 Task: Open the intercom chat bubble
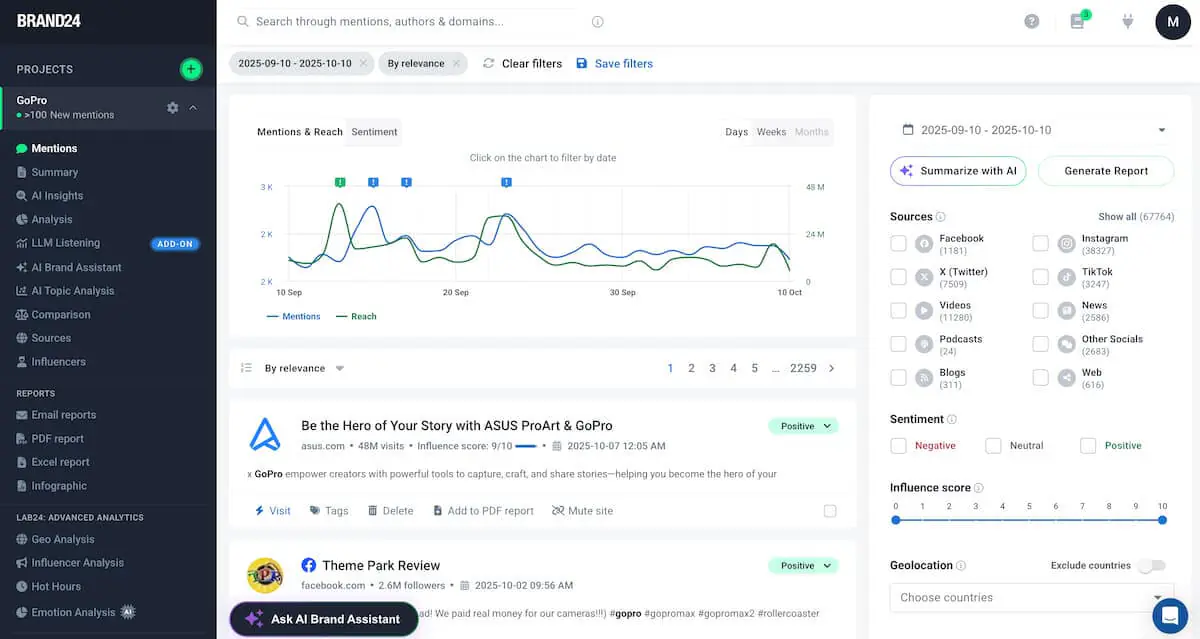[1170, 616]
